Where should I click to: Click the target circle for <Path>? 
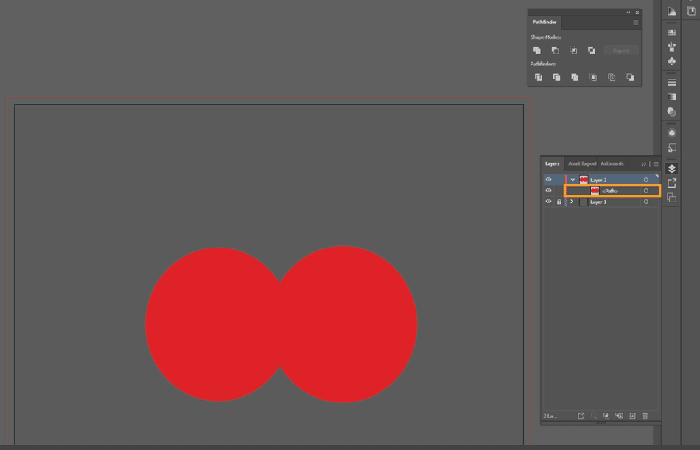646,191
